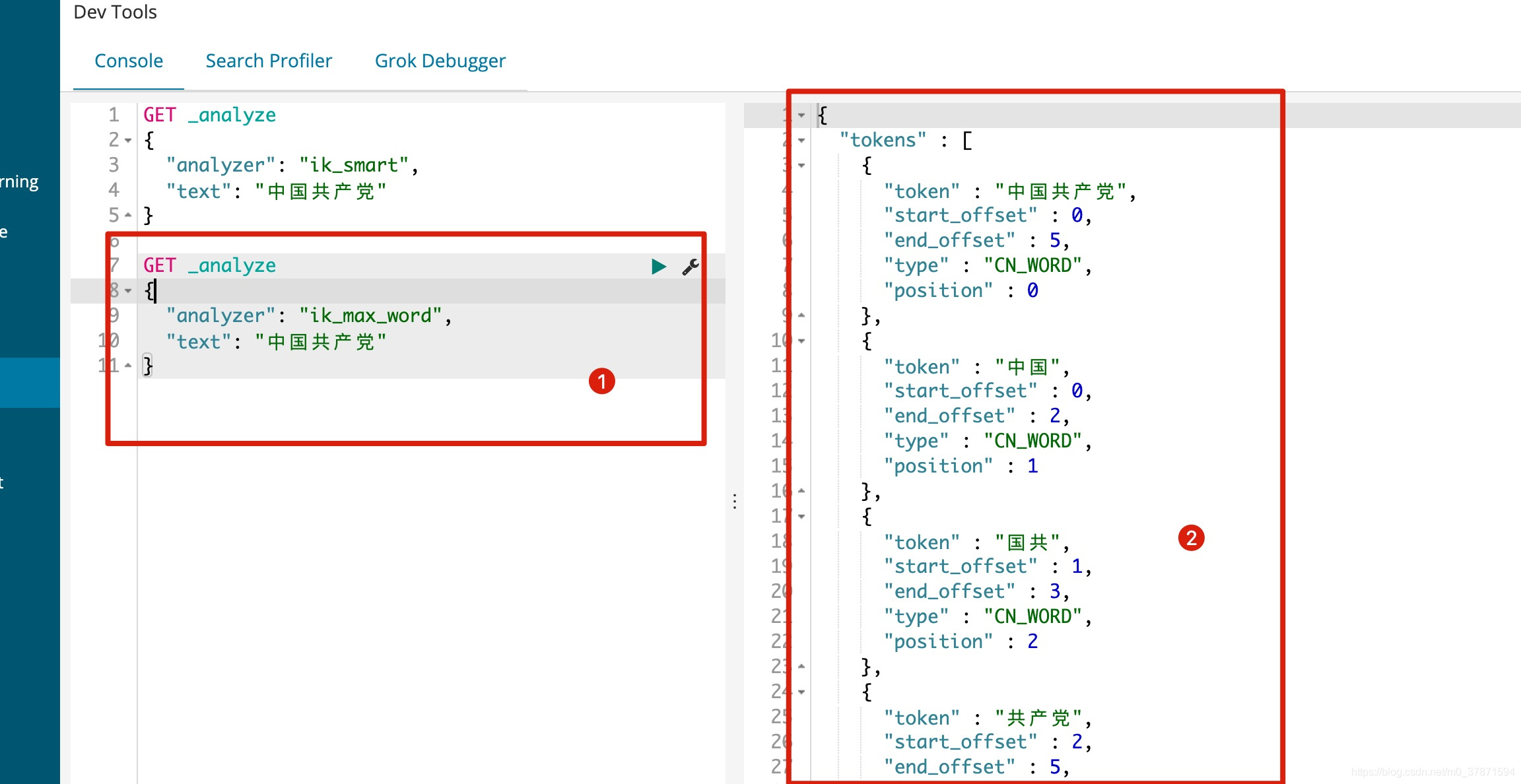Screen dimensions: 1521x784
Task: Fold the first token object in response
Action: pyautogui.click(x=801, y=166)
